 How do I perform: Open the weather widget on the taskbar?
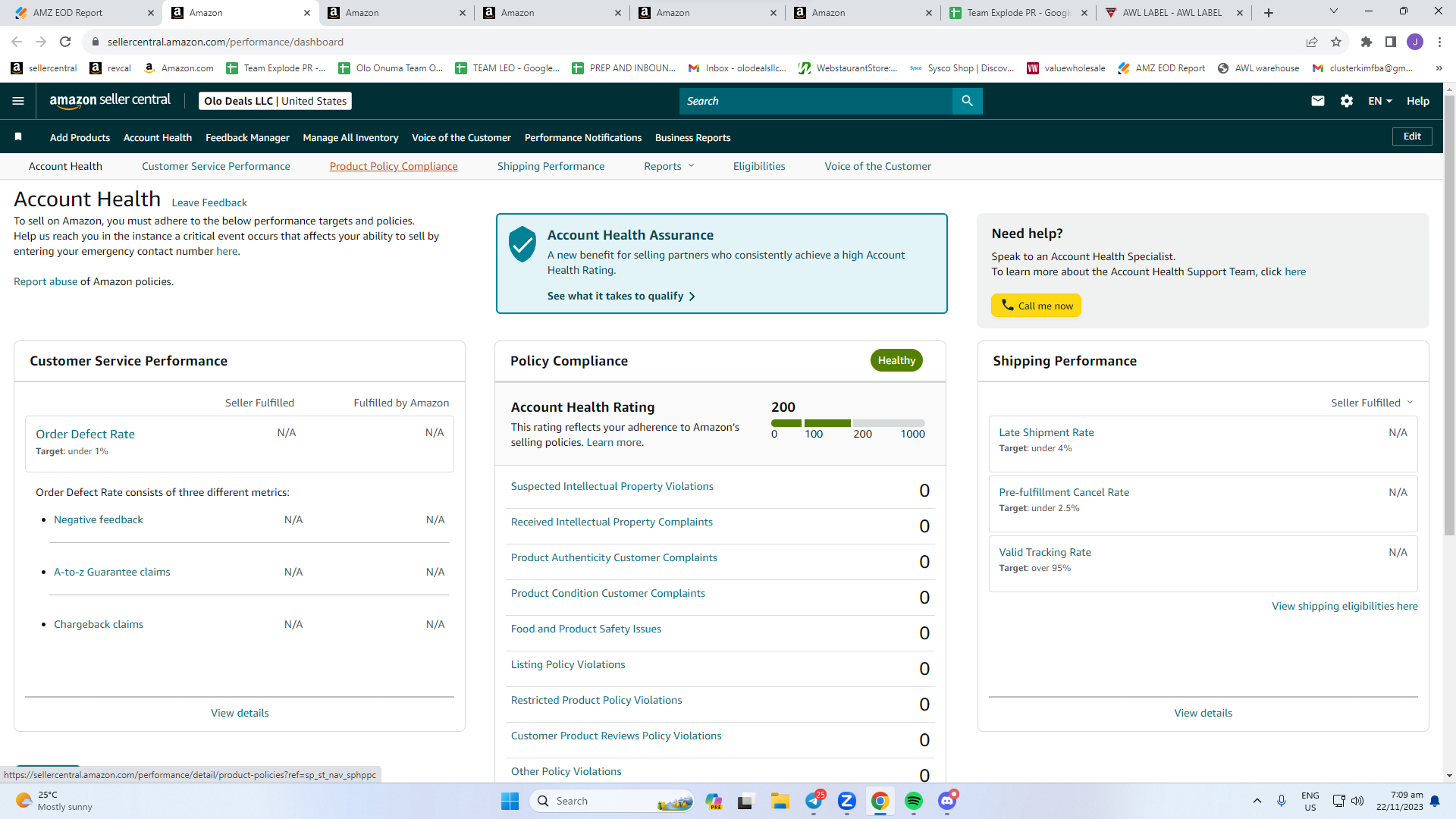point(55,801)
